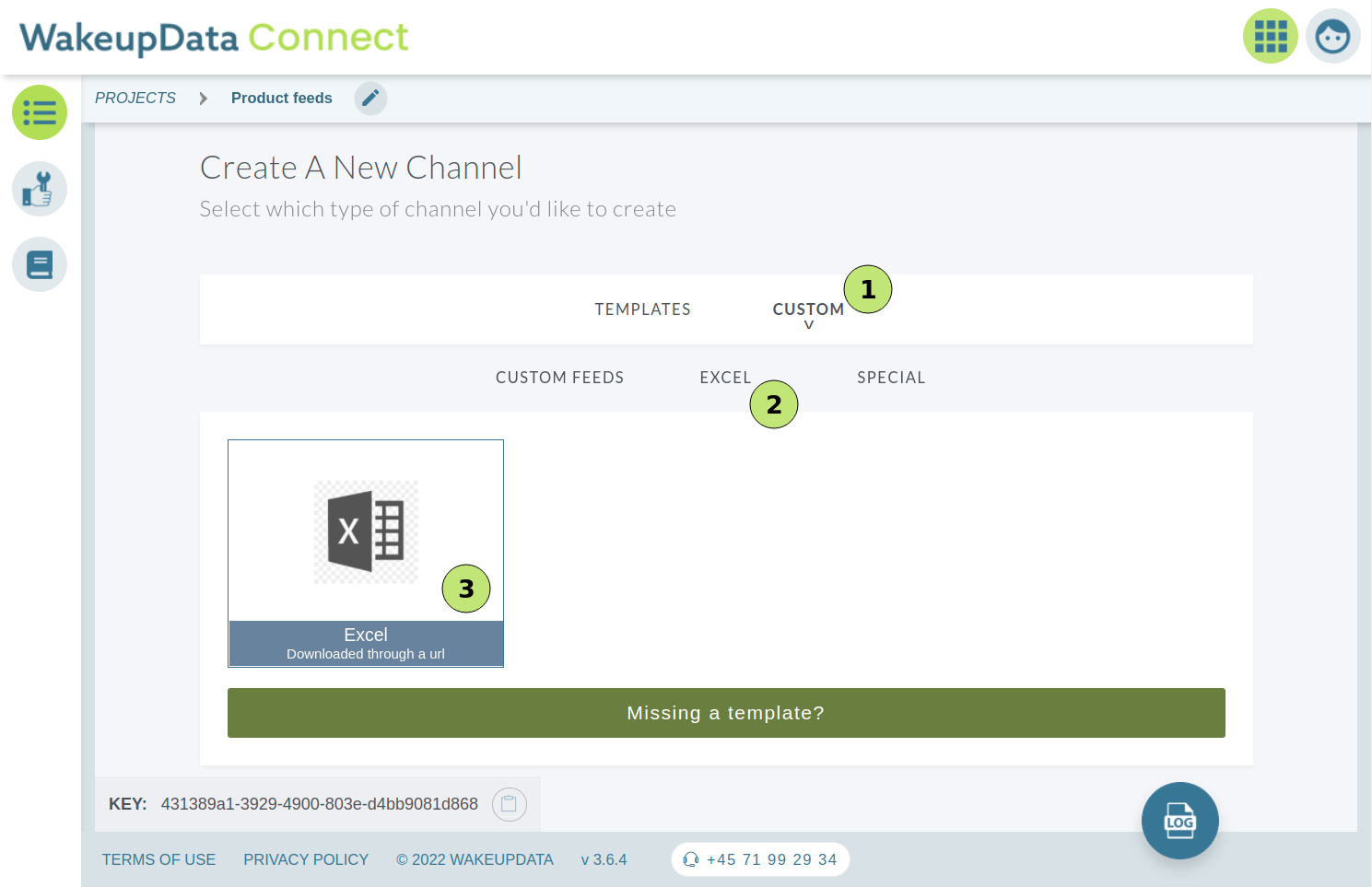Screen dimensions: 1372x887
Task: Click the project key value text
Action: tap(320, 804)
